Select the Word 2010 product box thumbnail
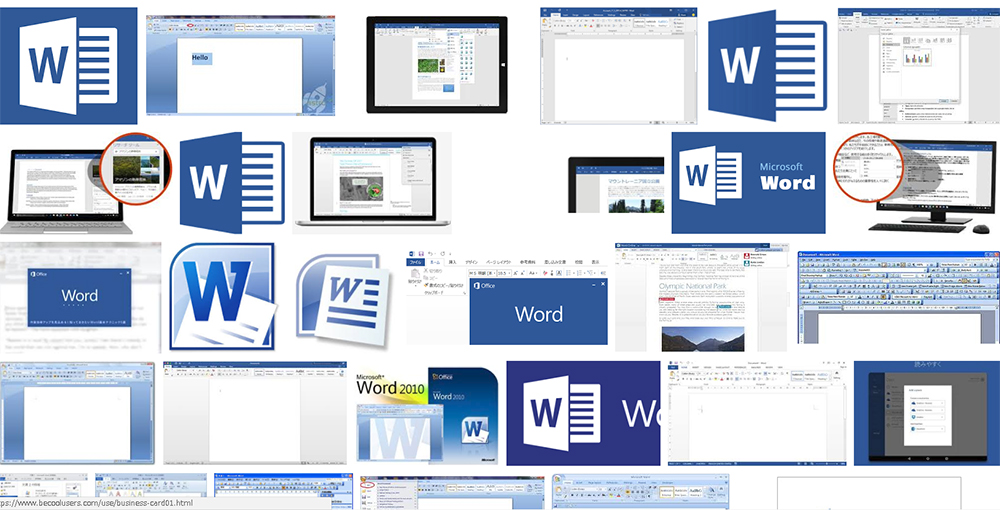 tap(427, 413)
